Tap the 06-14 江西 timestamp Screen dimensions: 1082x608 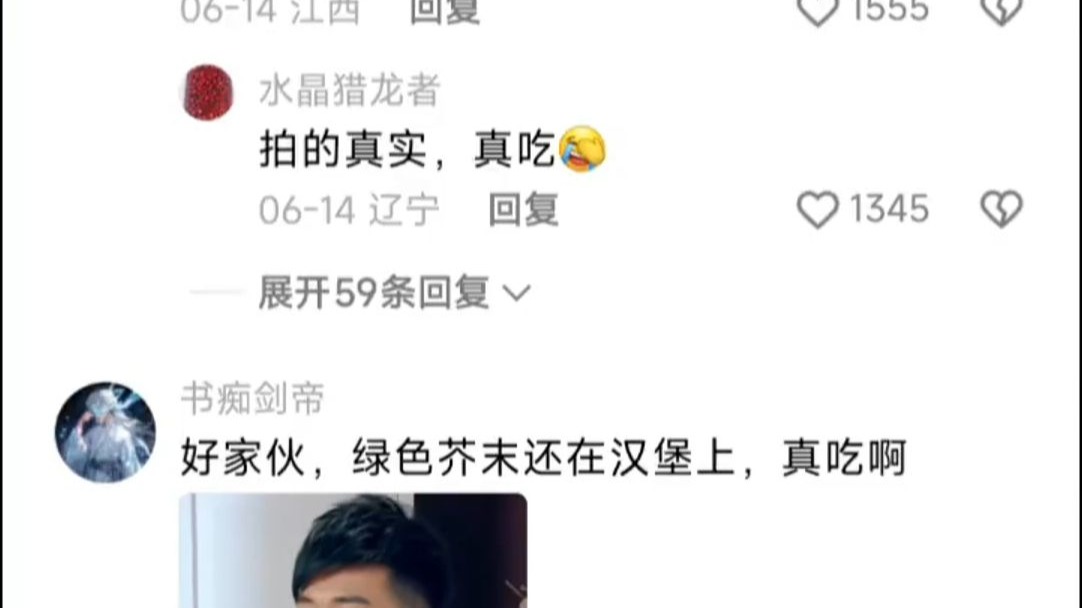coord(270,12)
